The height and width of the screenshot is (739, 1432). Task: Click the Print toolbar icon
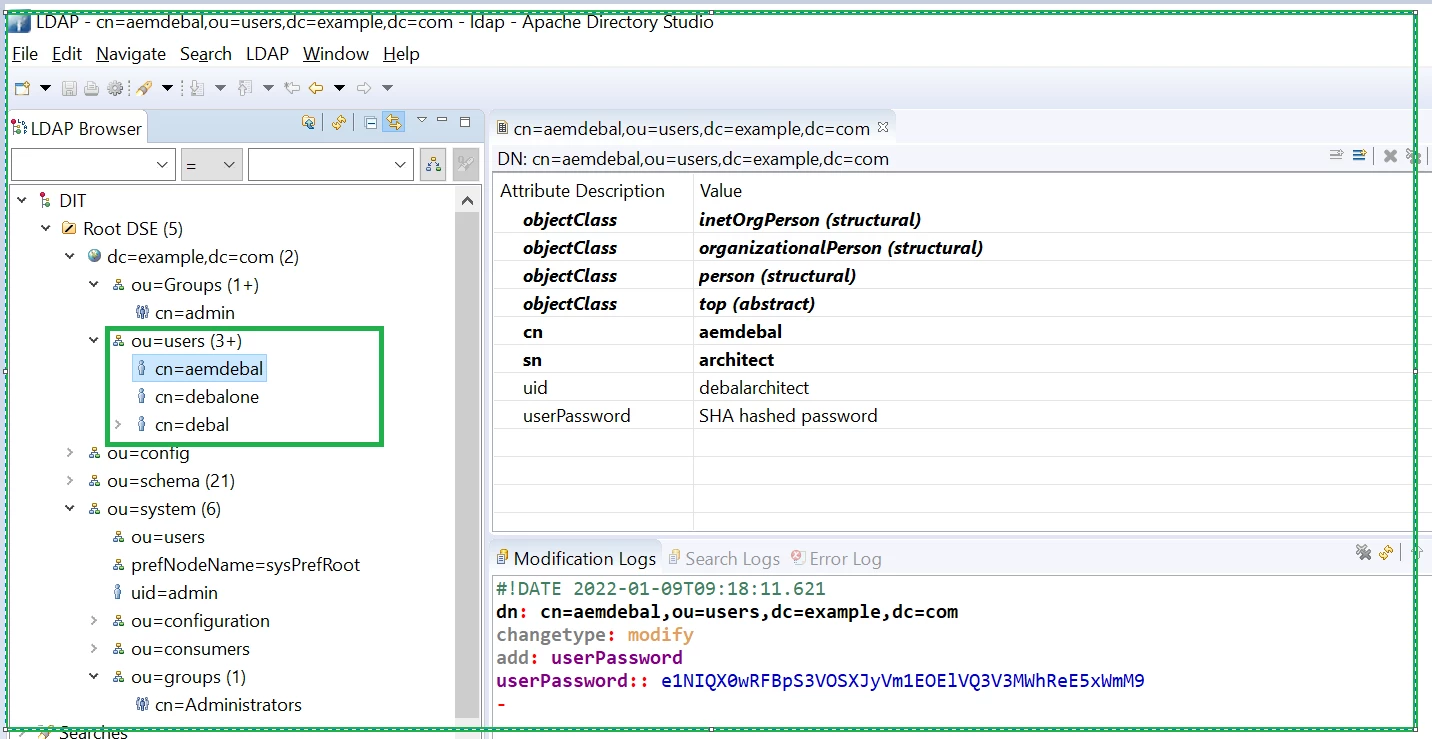pyautogui.click(x=92, y=88)
